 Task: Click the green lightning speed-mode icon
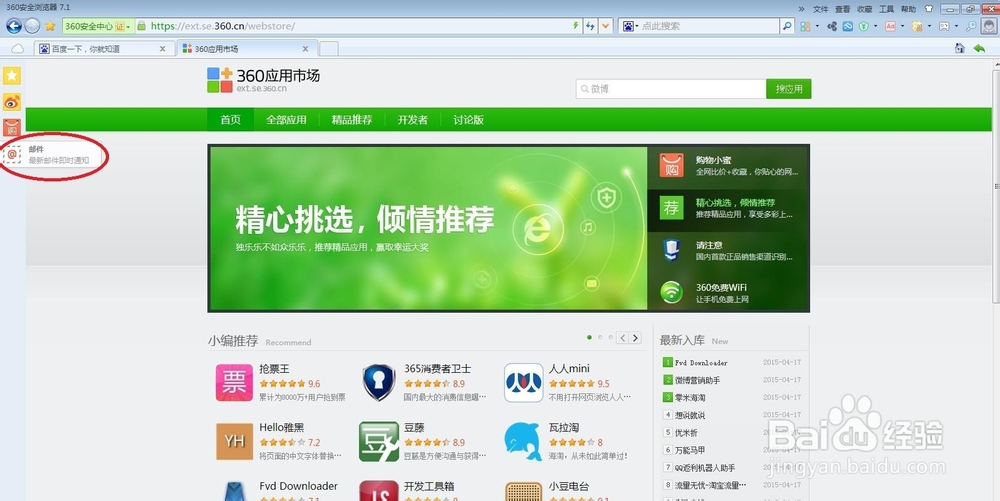pyautogui.click(x=575, y=26)
